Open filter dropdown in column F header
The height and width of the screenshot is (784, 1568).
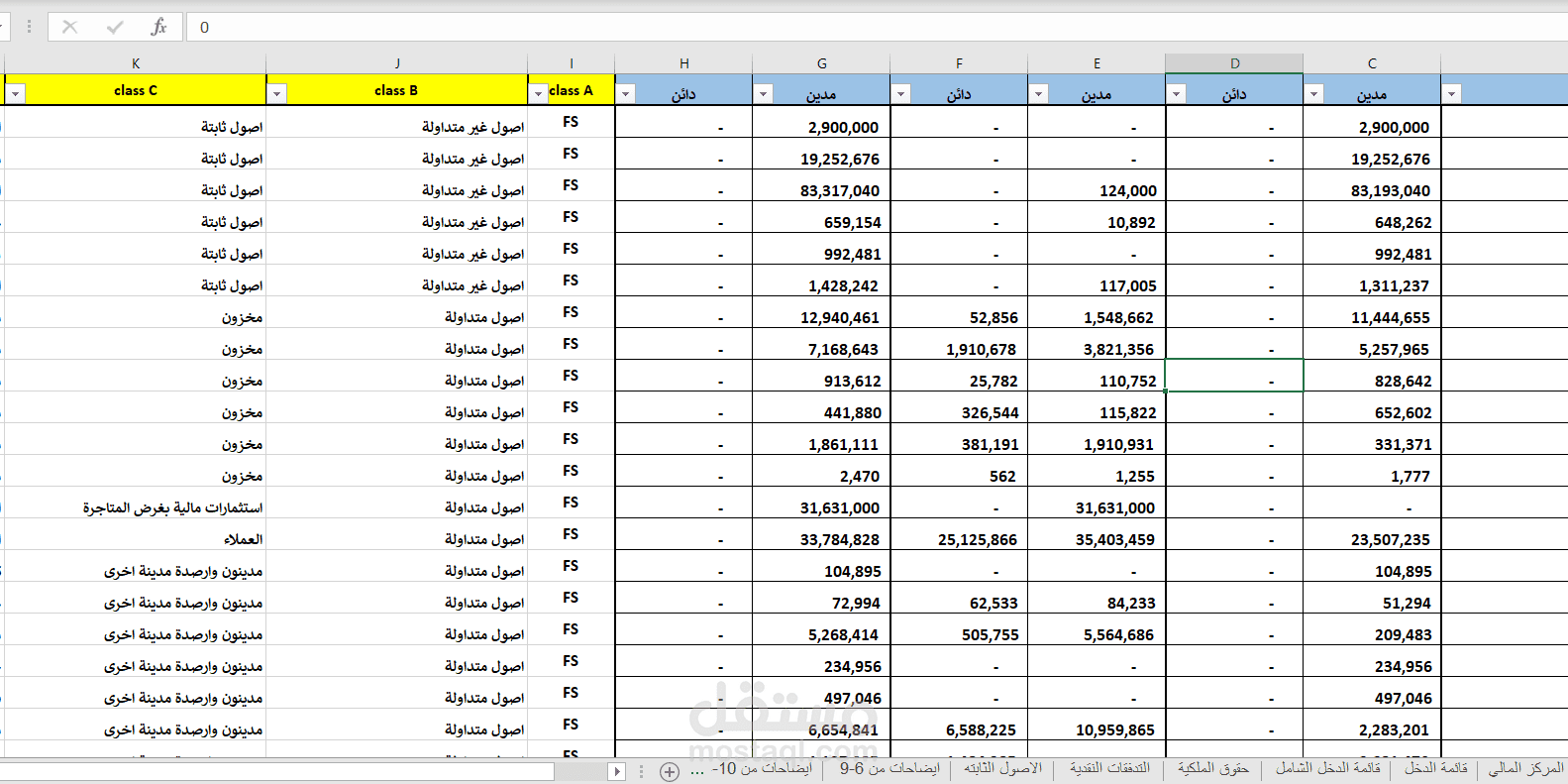coord(901,94)
